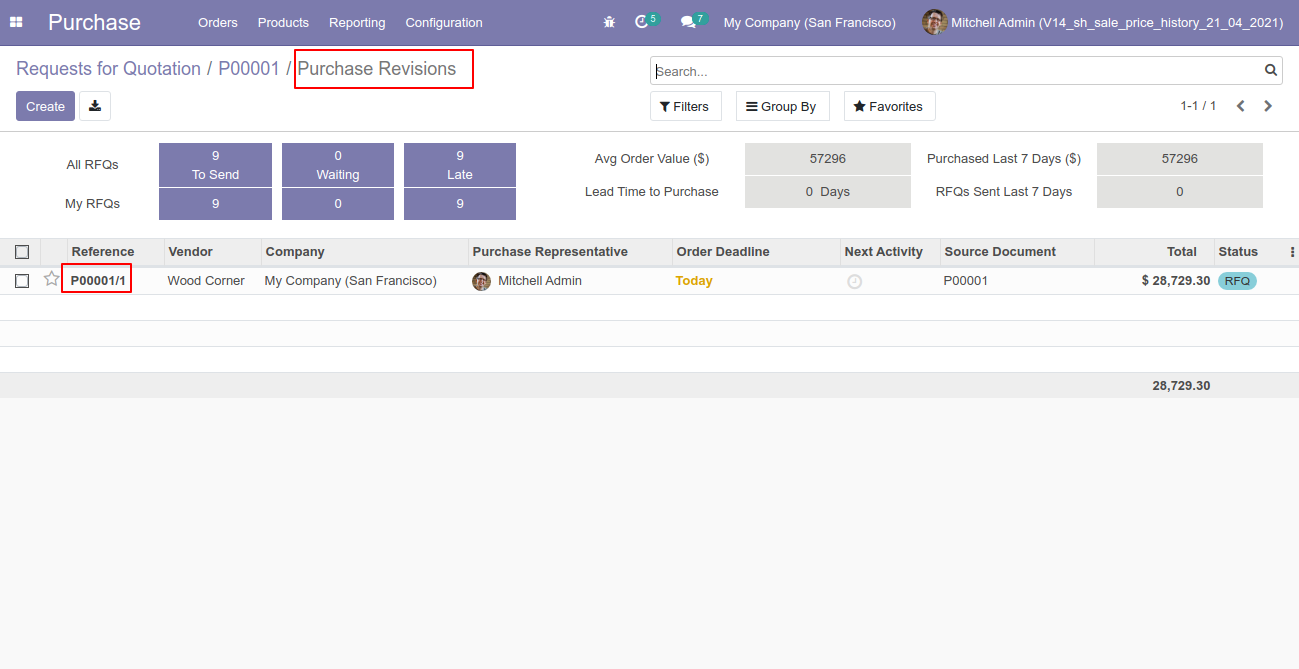Viewport: 1299px width, 669px height.
Task: Click Purchased Last 7 Days 57296 value
Action: coord(1180,159)
